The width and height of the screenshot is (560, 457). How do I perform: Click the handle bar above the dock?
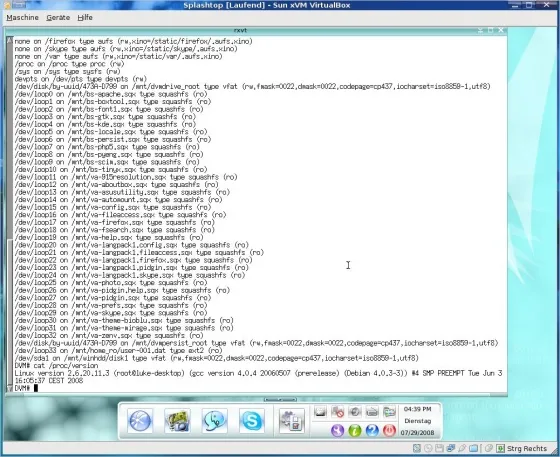(280, 400)
